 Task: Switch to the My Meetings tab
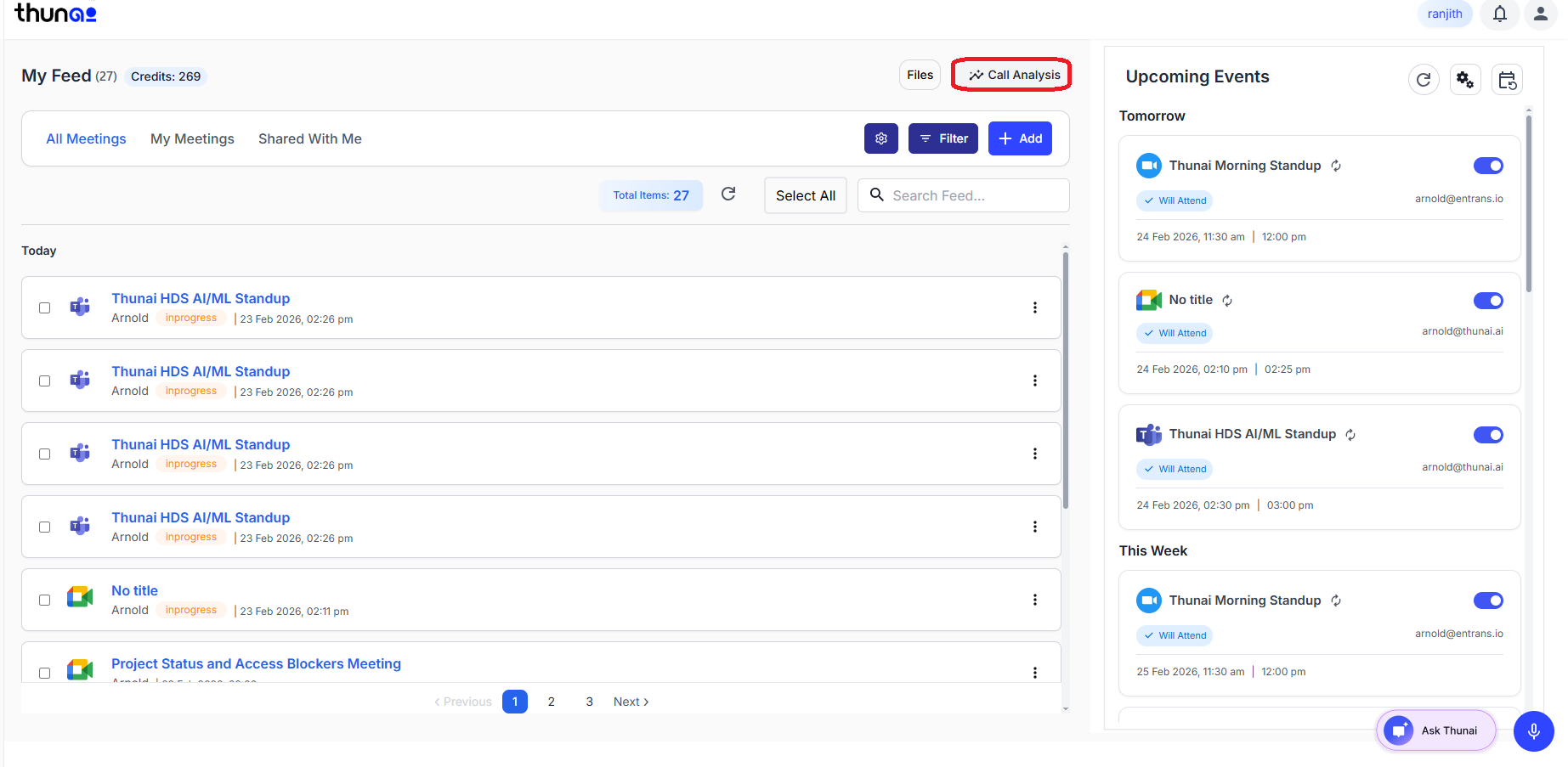click(192, 138)
